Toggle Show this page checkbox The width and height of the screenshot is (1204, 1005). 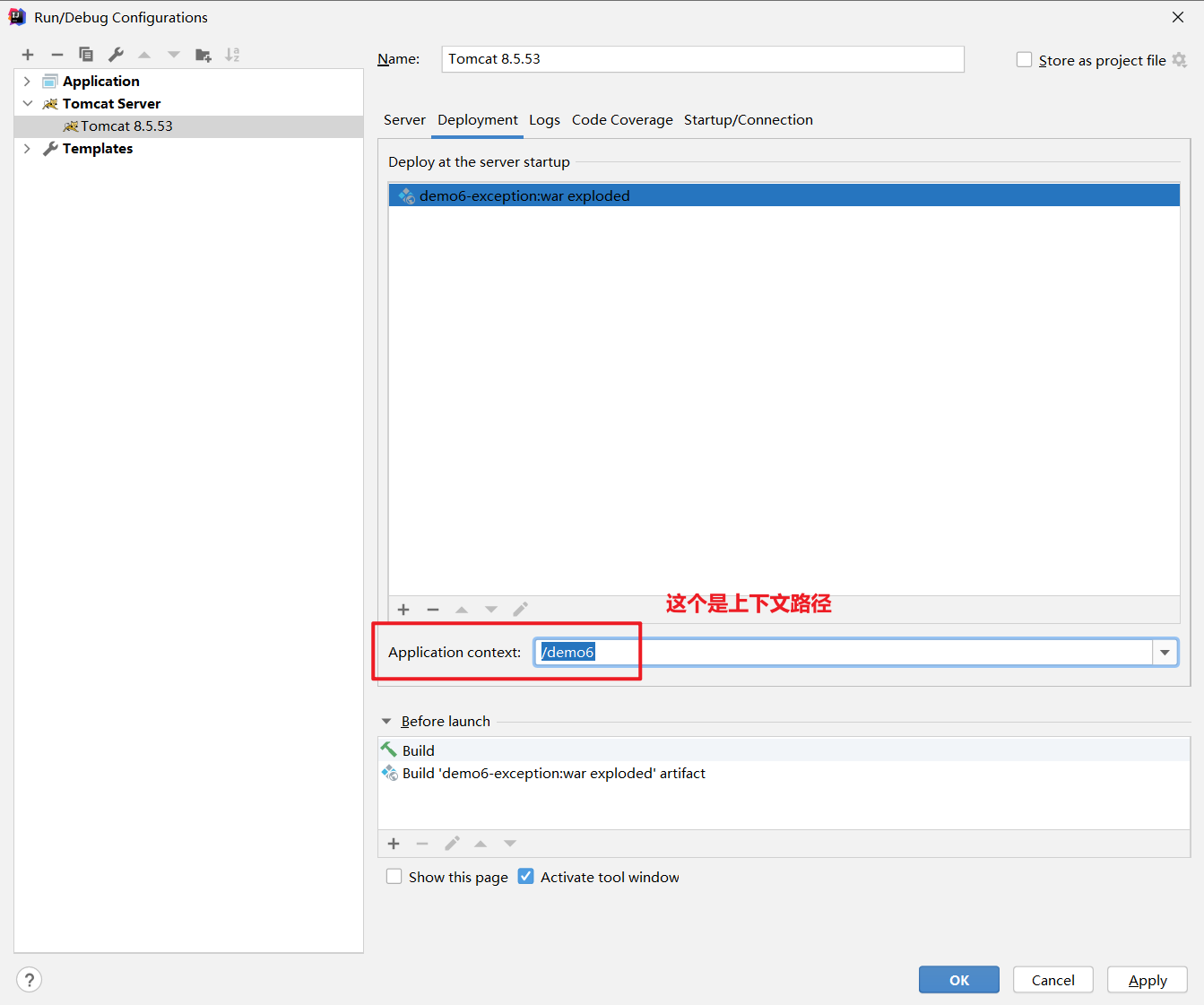point(394,876)
